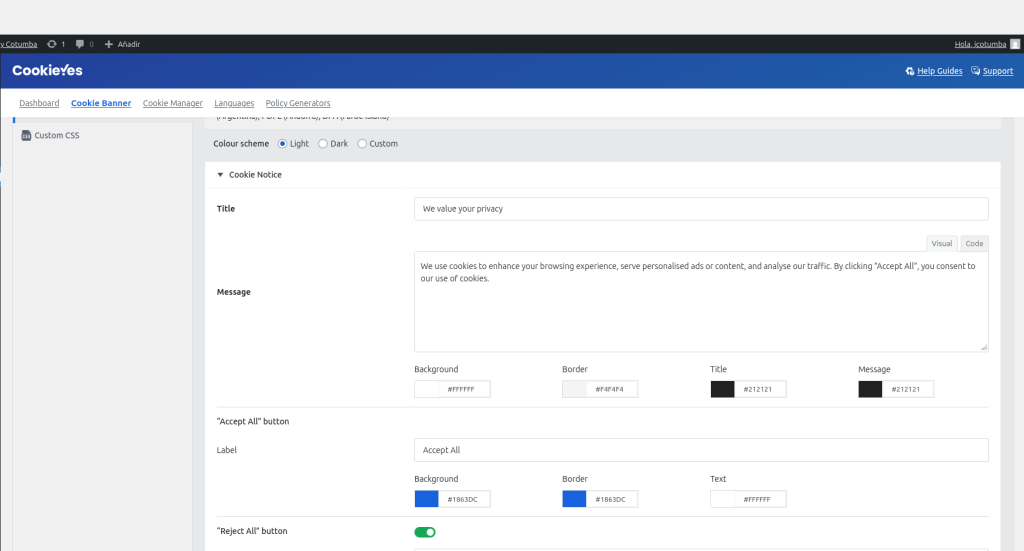Image resolution: width=1024 pixels, height=551 pixels.
Task: Go to the Policy Generators tab
Action: tap(297, 103)
